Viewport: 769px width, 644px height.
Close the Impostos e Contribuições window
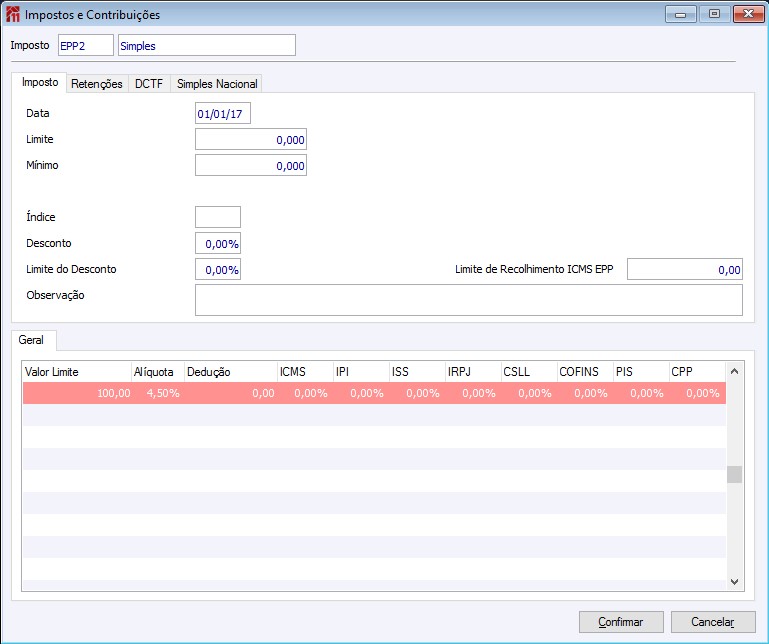748,14
